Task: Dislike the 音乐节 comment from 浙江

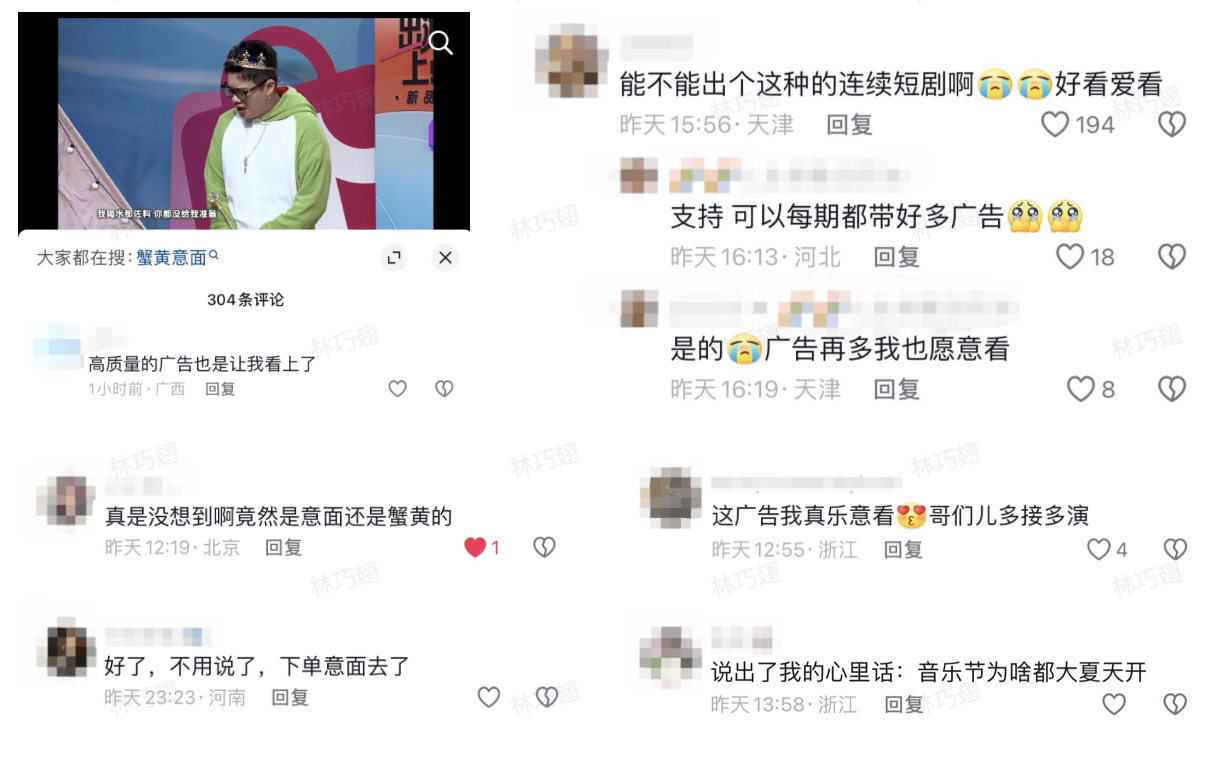Action: point(1175,704)
